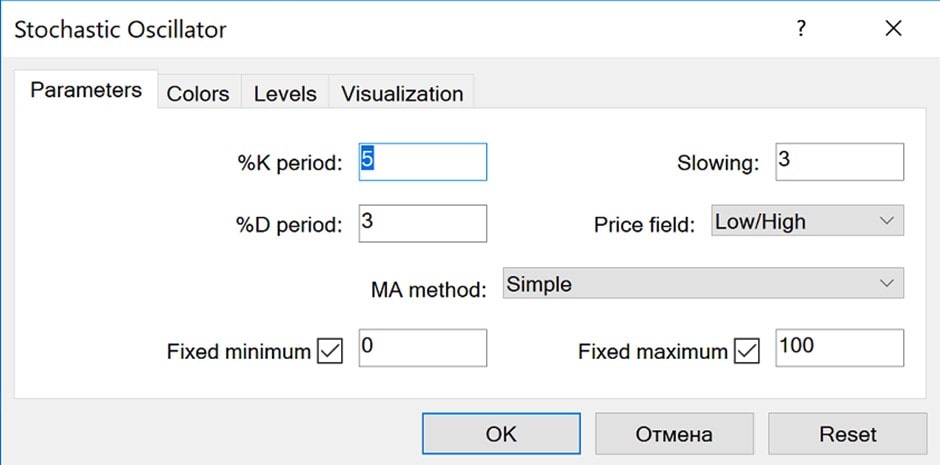Click the Fixed minimum value field

tap(422, 348)
